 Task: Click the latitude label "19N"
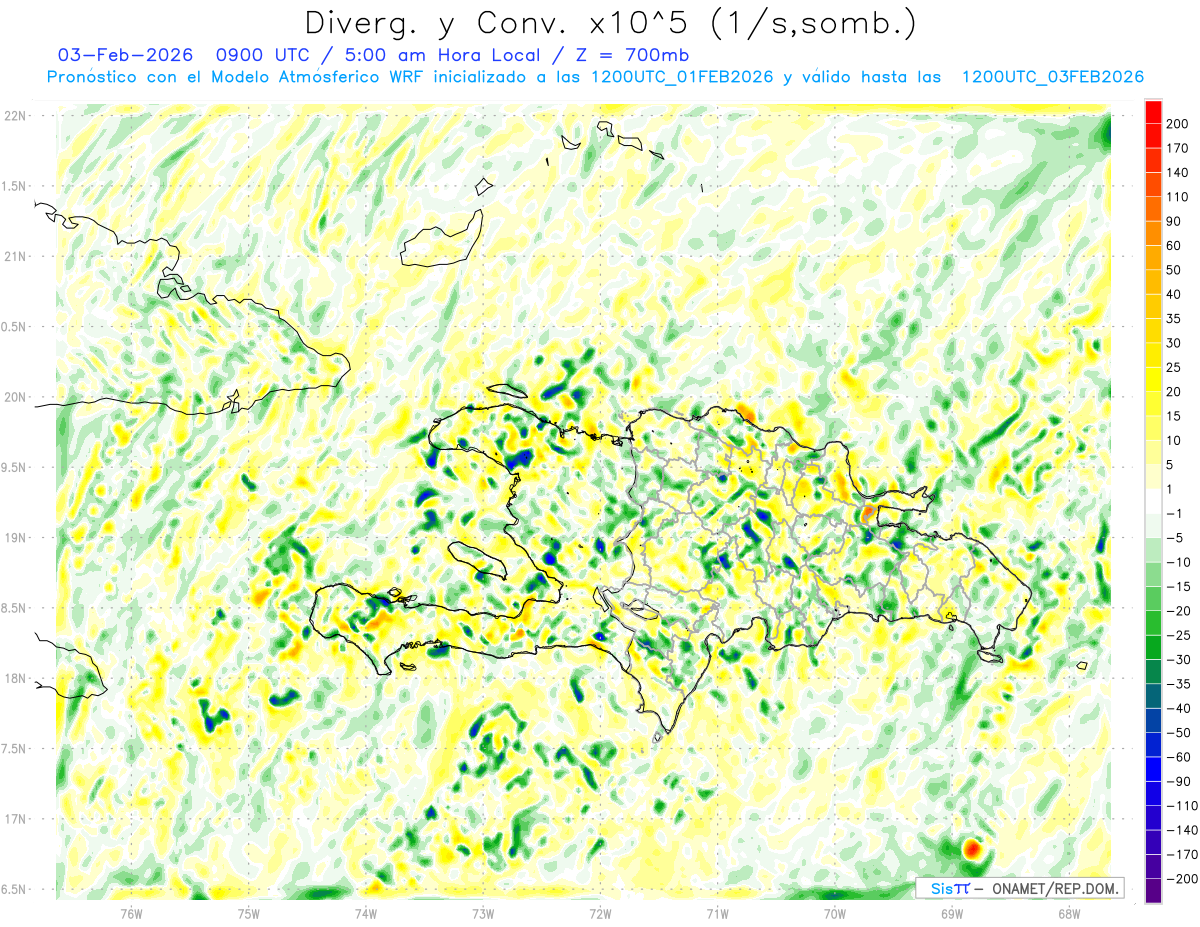[x=16, y=538]
